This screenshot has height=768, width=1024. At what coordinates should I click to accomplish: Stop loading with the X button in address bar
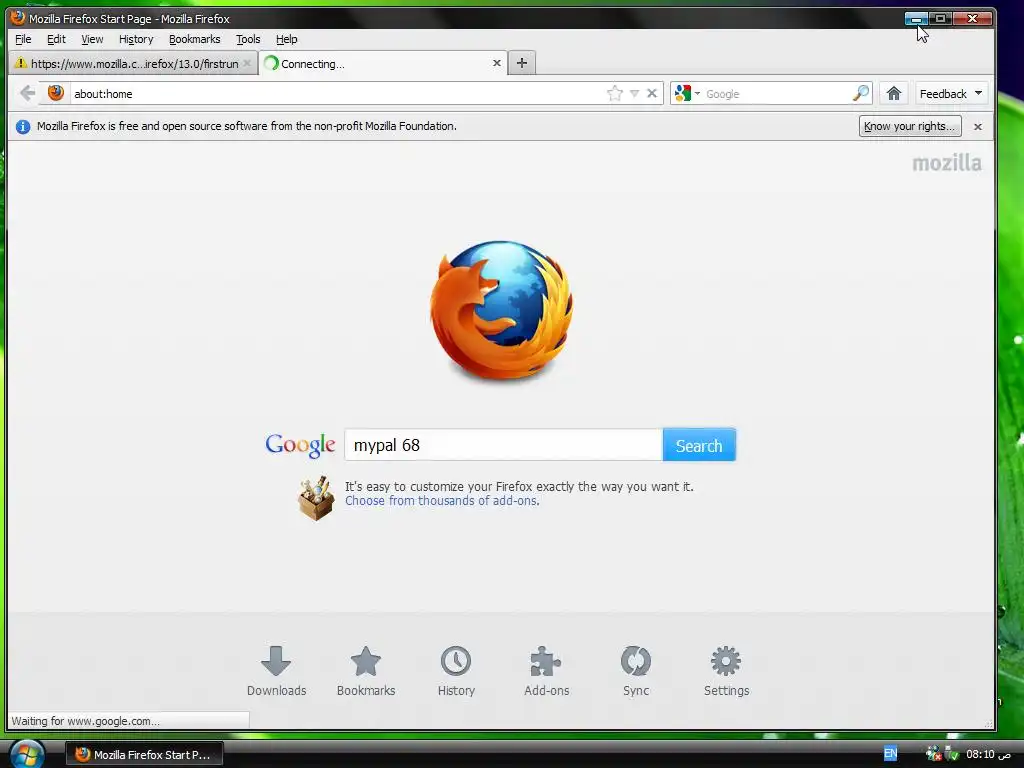[652, 93]
